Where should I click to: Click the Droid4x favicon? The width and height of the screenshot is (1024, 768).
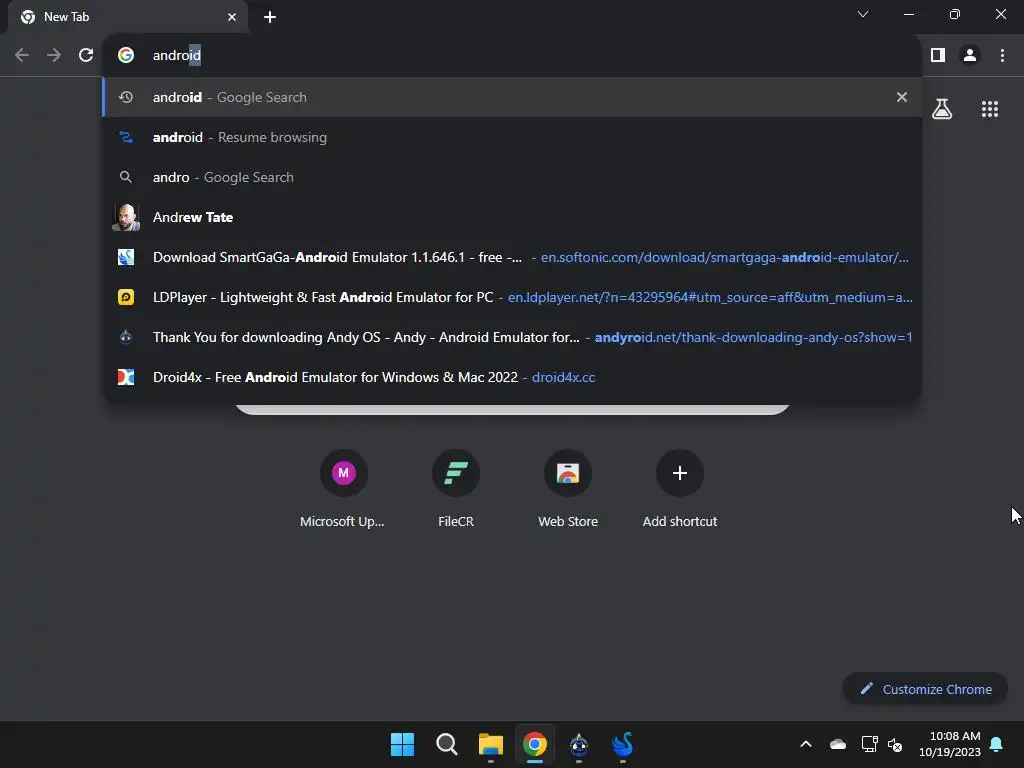tap(126, 377)
